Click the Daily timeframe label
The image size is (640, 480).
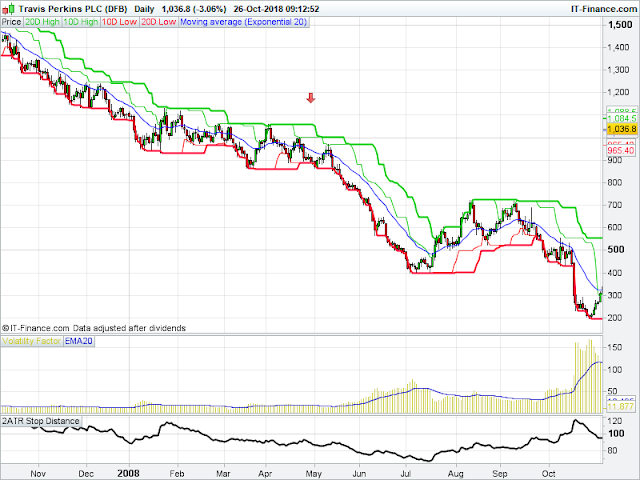coord(144,9)
